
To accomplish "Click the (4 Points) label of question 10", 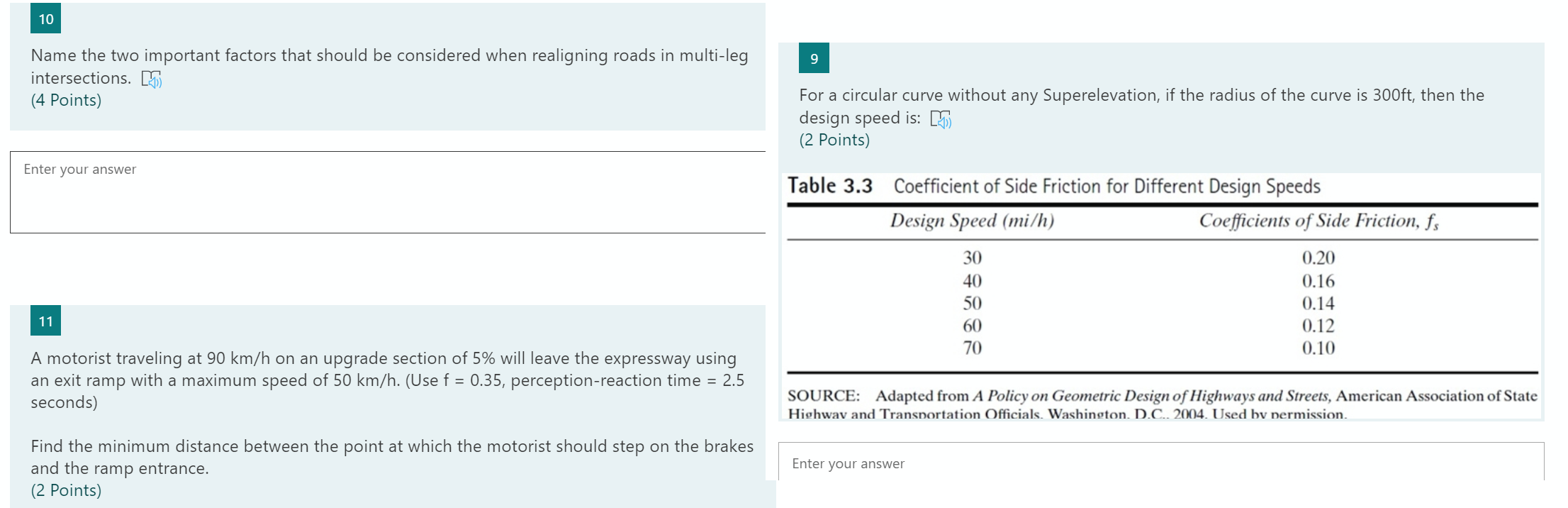I will (66, 101).
